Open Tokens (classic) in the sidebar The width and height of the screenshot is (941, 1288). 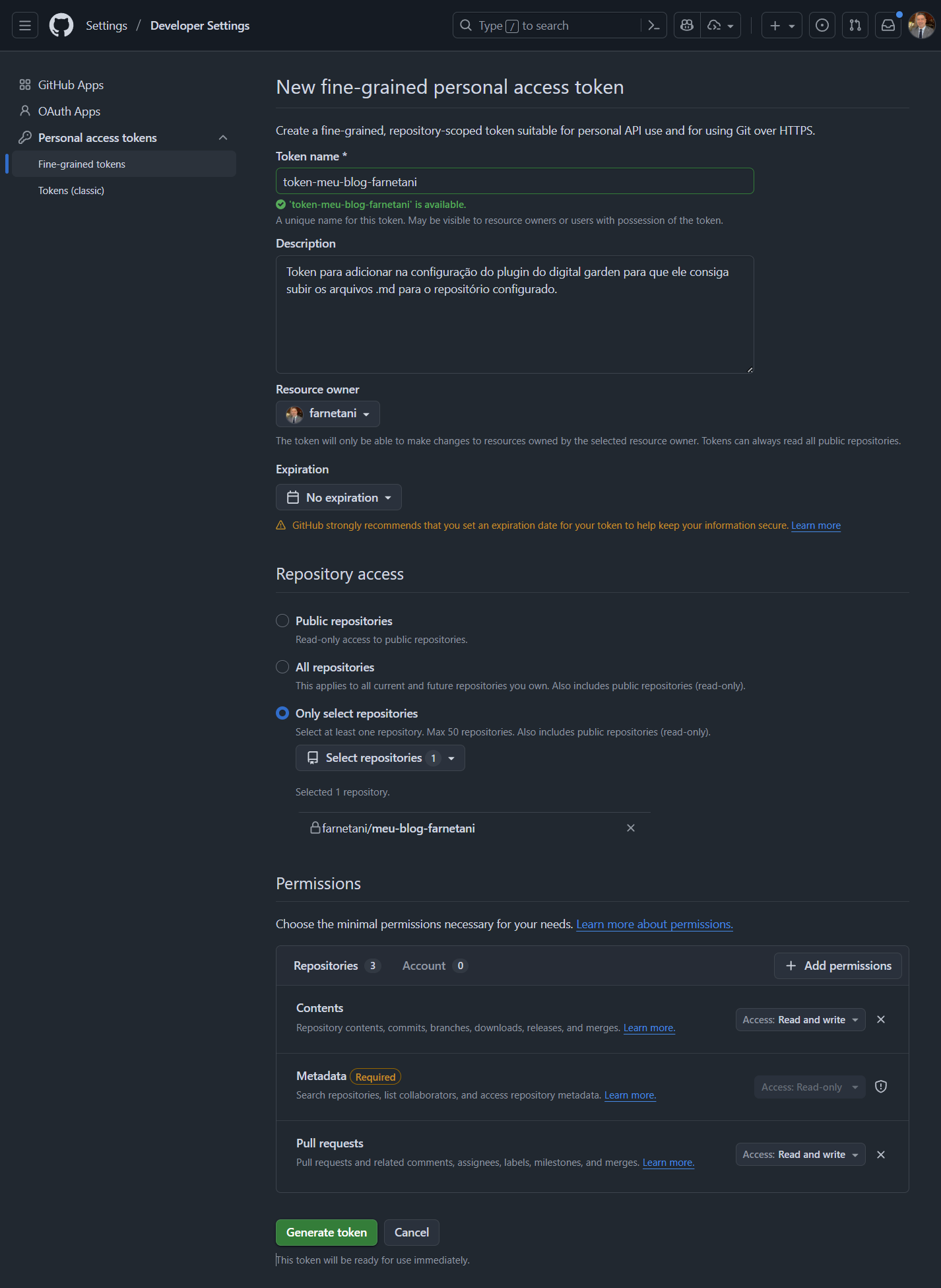tap(71, 191)
